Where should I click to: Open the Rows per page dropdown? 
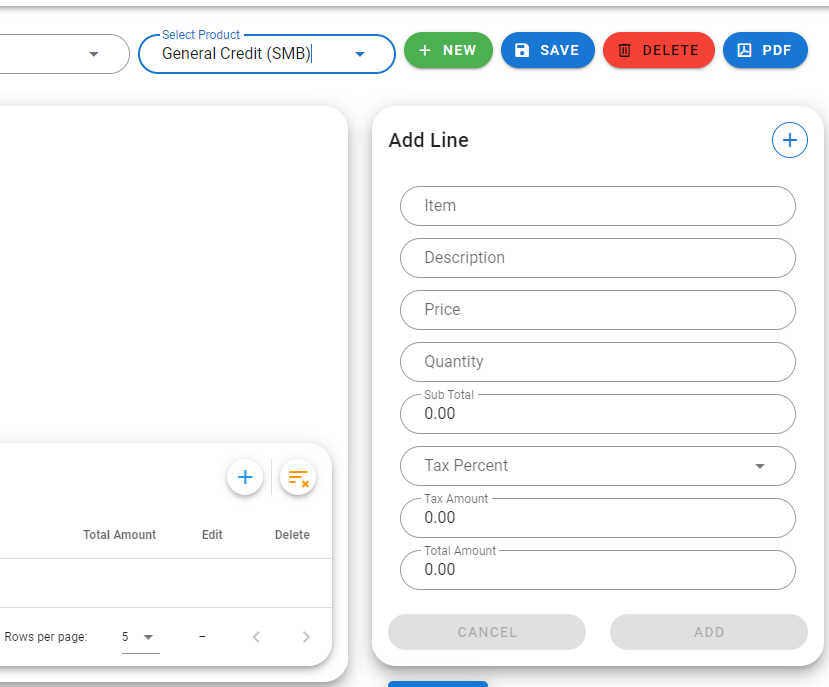click(x=140, y=637)
